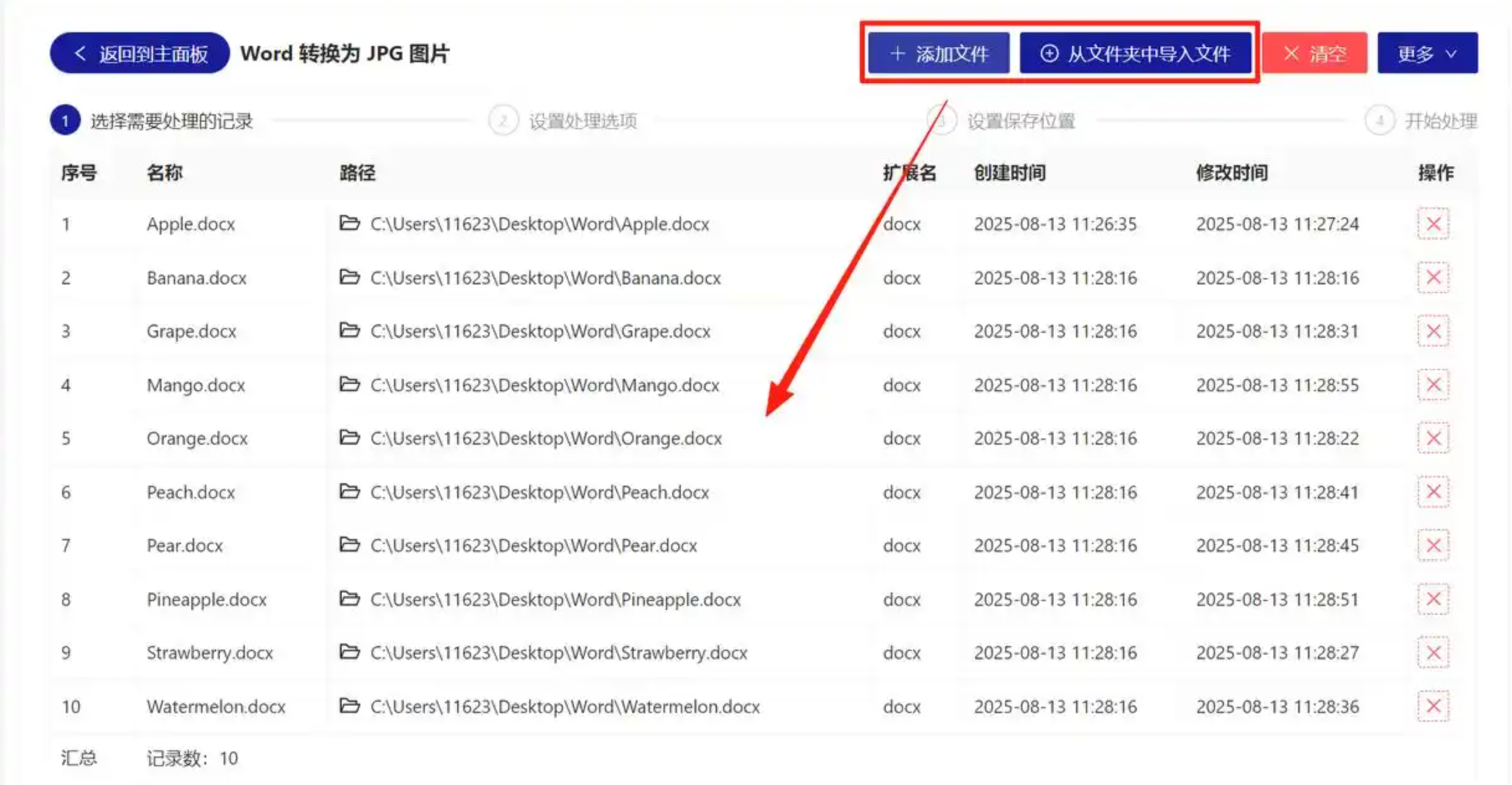The width and height of the screenshot is (1512, 785).
Task: Select the Peach.docx file name
Action: pos(191,492)
